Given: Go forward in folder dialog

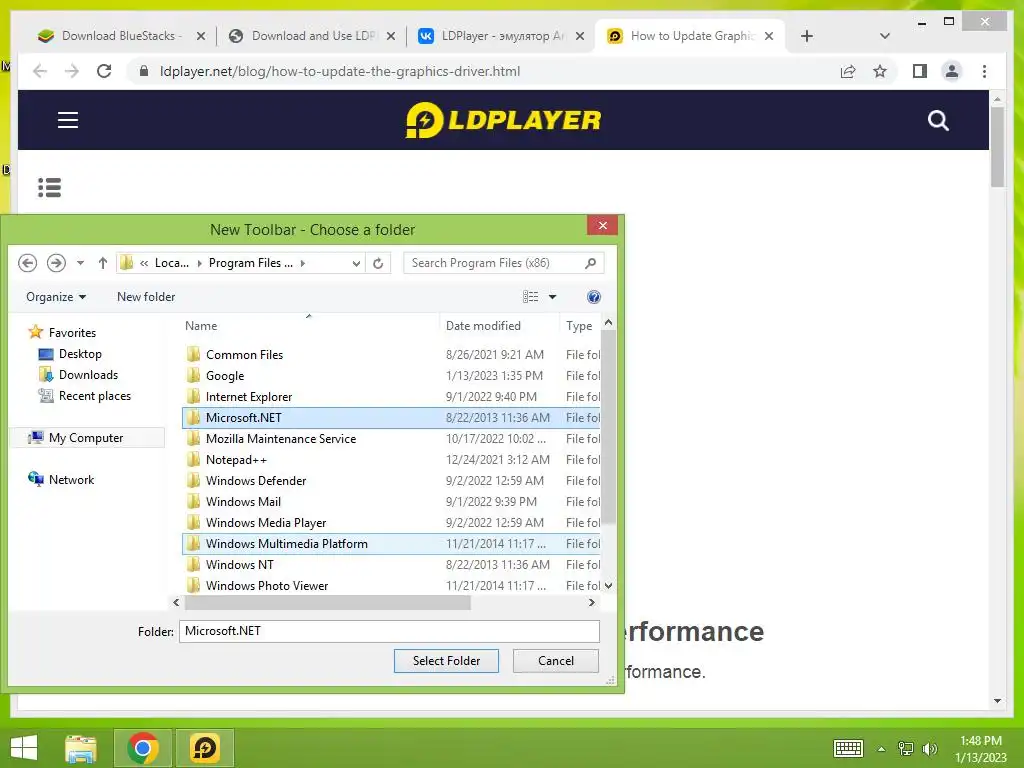Looking at the screenshot, I should click(56, 263).
